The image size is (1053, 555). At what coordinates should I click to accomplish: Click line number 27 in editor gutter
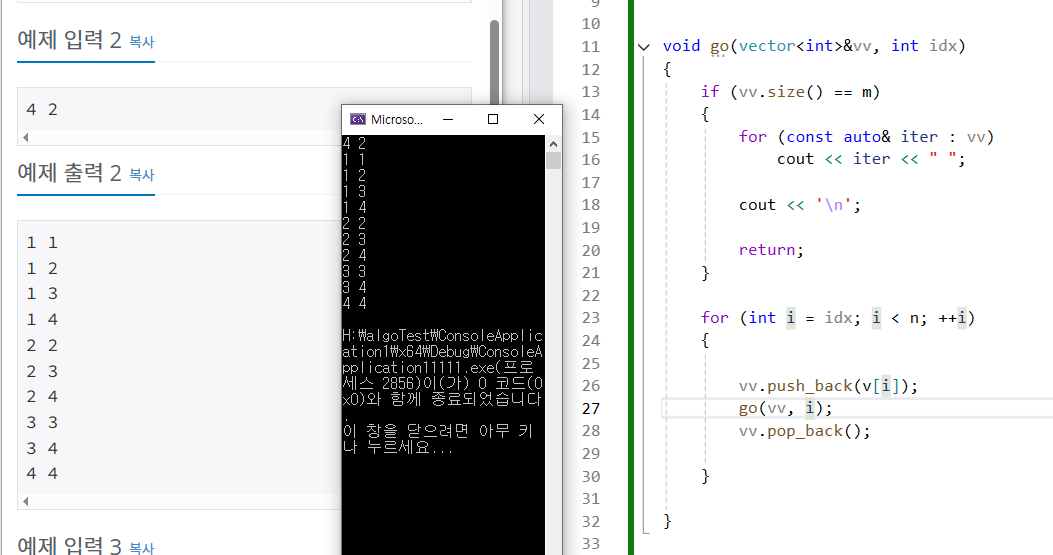pyautogui.click(x=590, y=409)
